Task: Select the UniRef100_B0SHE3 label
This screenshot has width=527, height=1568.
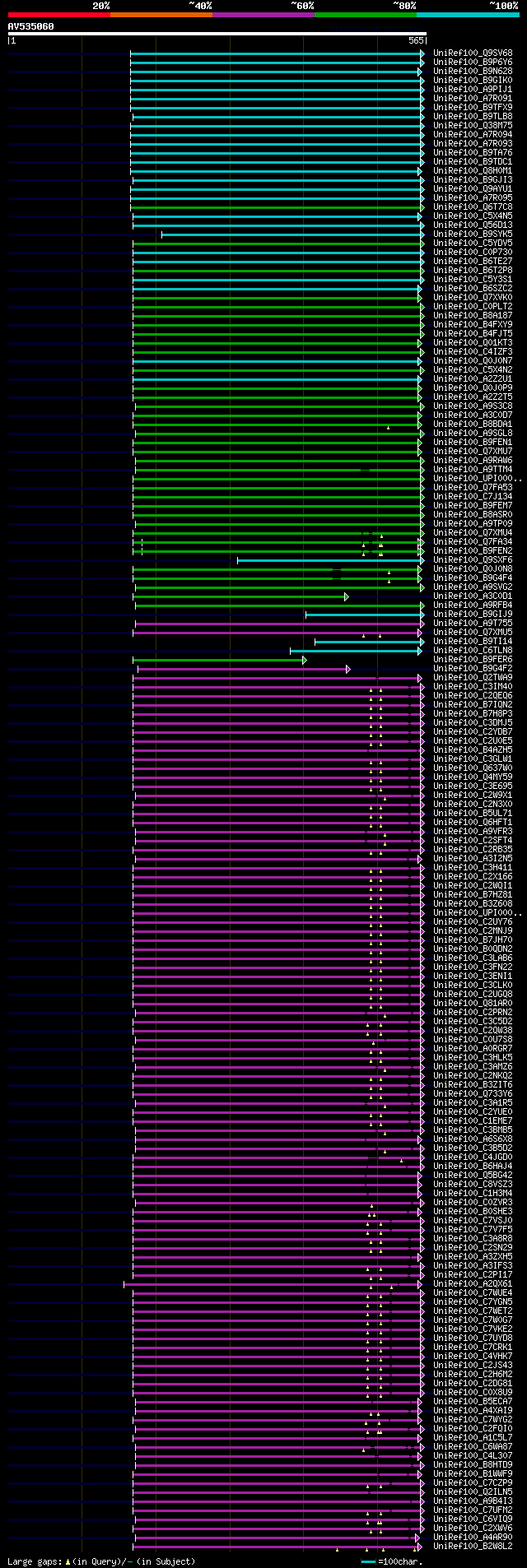Action: pyautogui.click(x=473, y=1212)
